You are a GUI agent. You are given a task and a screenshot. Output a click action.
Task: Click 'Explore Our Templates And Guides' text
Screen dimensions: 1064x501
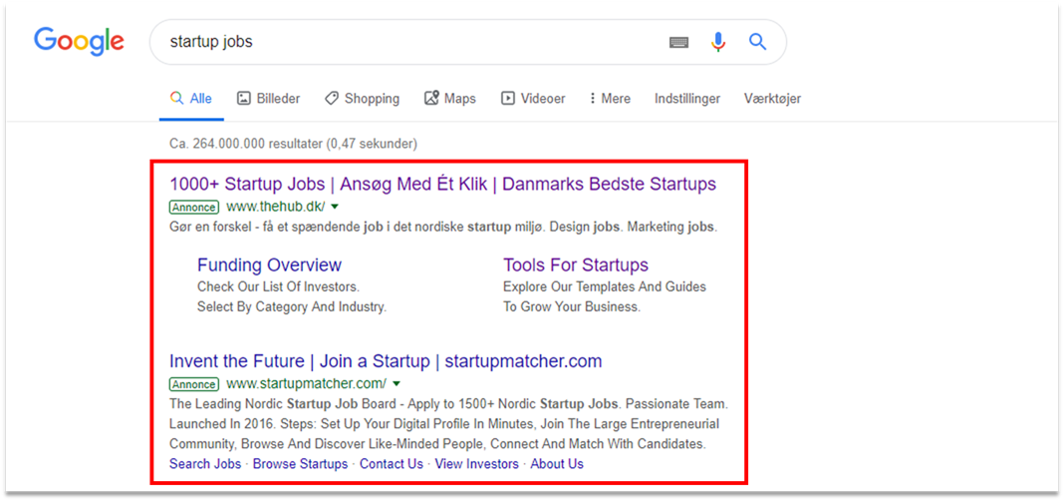click(x=605, y=286)
